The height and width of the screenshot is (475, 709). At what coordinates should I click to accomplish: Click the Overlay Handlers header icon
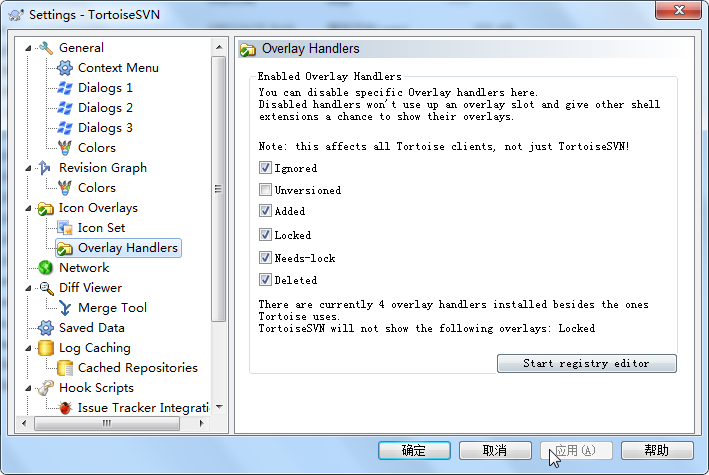[x=248, y=49]
